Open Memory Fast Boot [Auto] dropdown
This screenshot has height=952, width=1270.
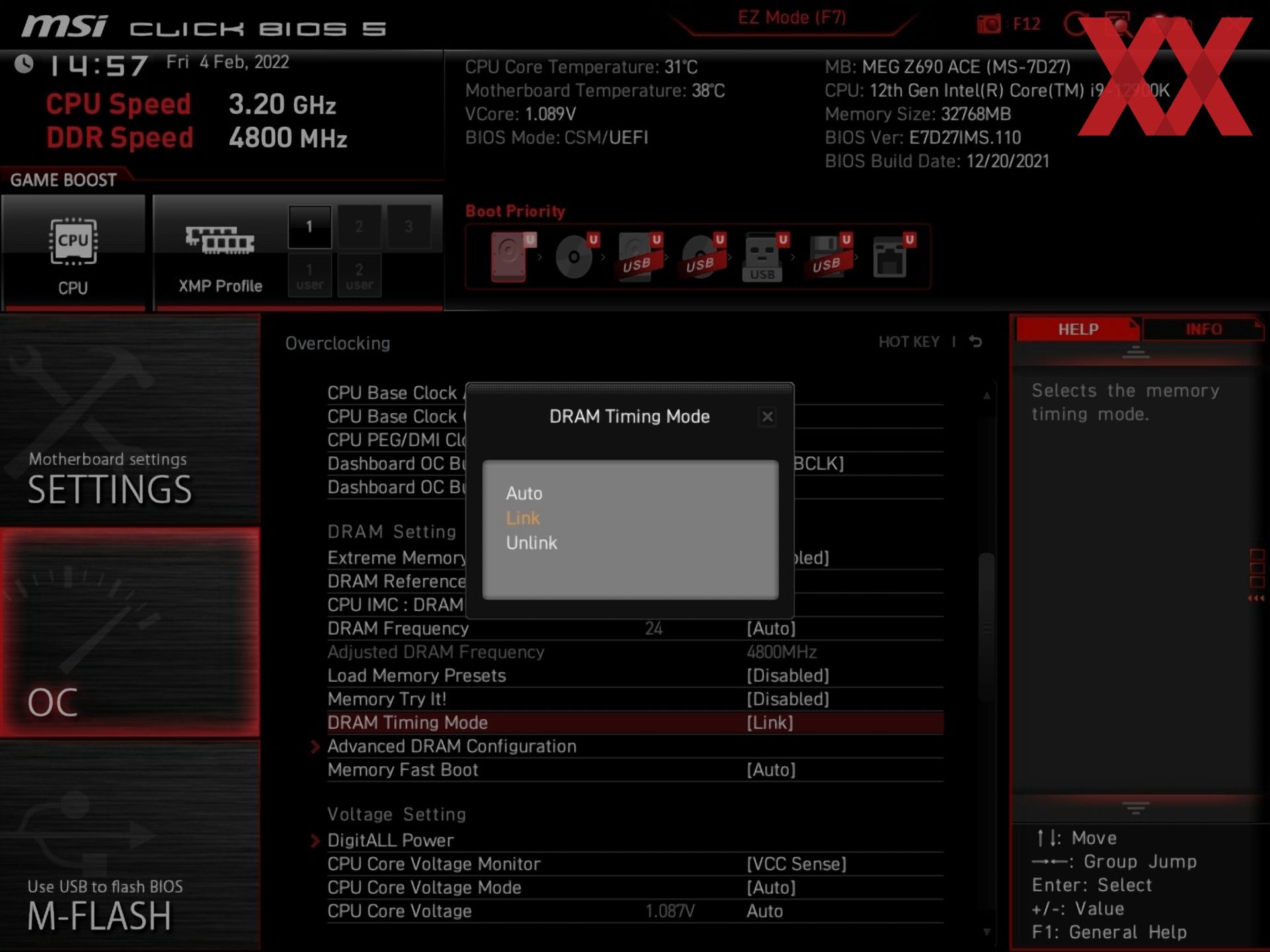coord(771,770)
